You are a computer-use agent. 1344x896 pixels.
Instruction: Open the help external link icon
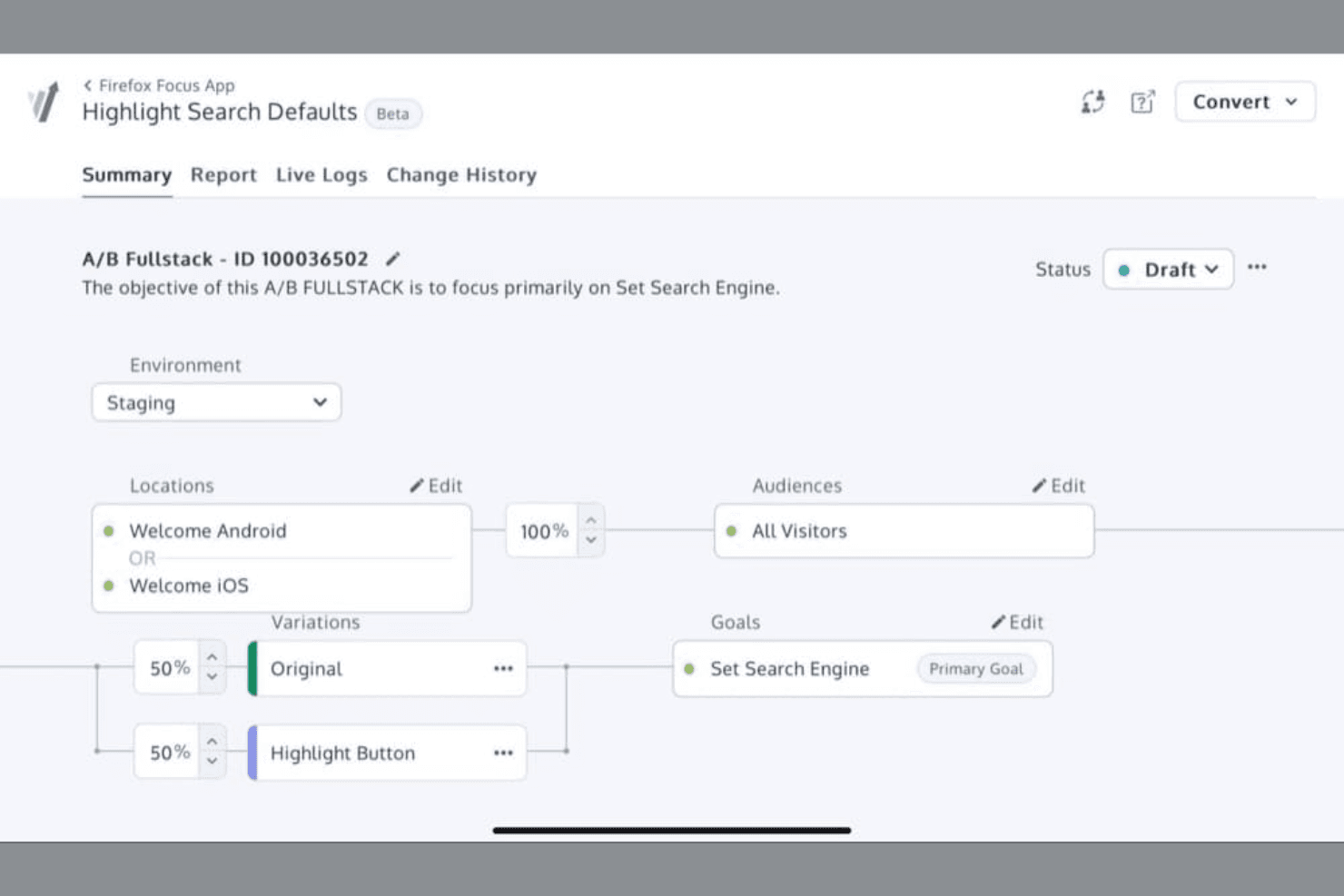coord(1142,102)
